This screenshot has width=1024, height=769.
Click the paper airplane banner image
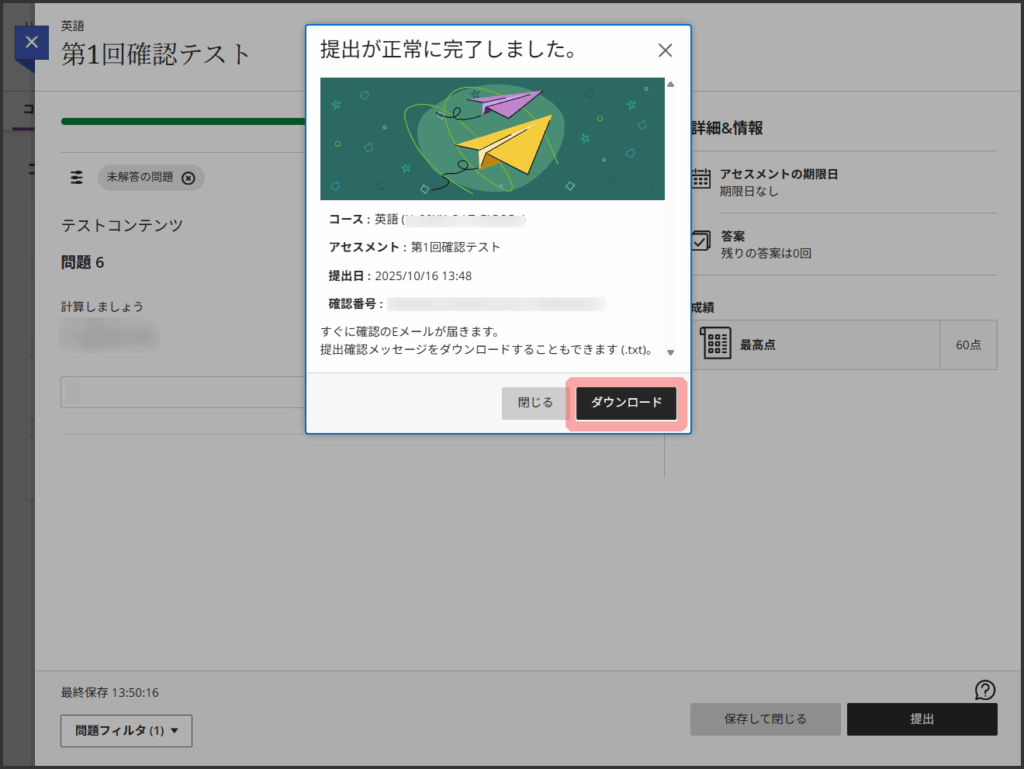point(491,138)
